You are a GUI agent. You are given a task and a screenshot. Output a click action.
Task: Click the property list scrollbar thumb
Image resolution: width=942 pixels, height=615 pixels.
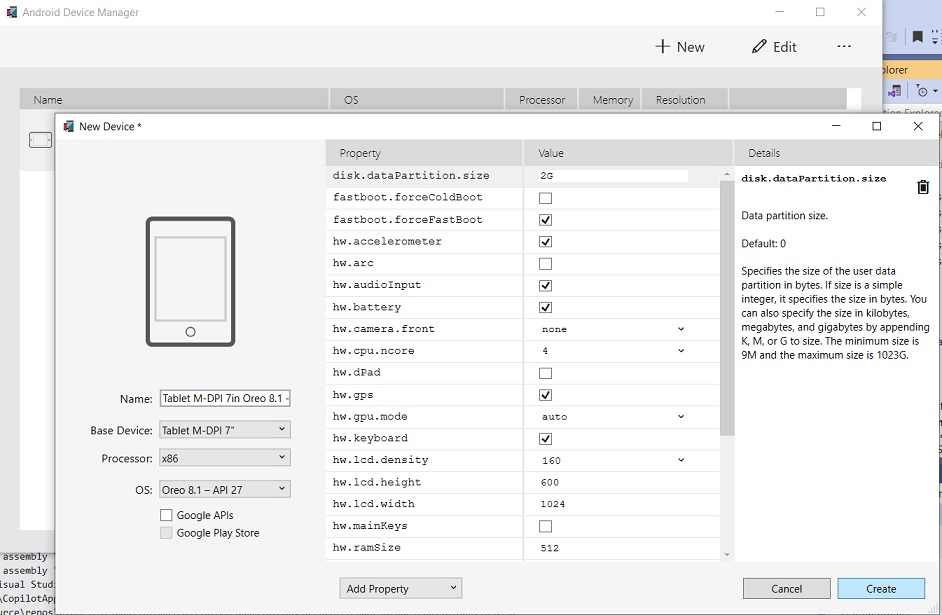[x=727, y=308]
